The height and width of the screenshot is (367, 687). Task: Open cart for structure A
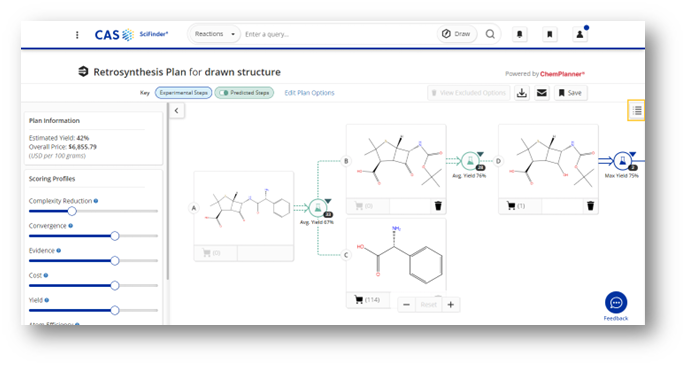pyautogui.click(x=212, y=253)
